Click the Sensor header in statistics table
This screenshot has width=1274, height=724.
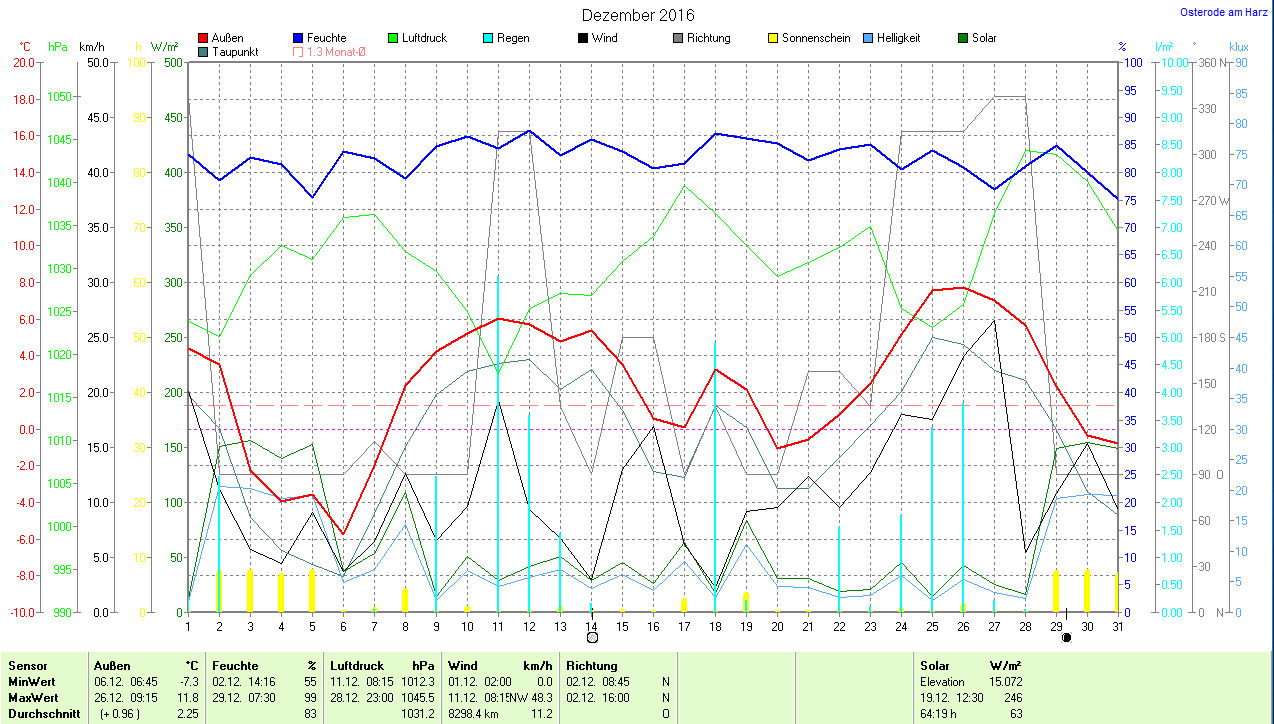[x=27, y=665]
